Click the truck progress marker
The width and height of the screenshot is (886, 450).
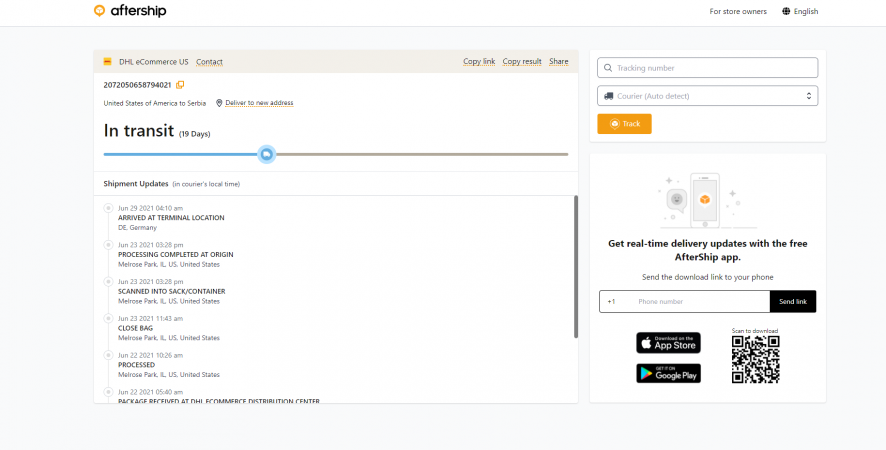coord(267,154)
